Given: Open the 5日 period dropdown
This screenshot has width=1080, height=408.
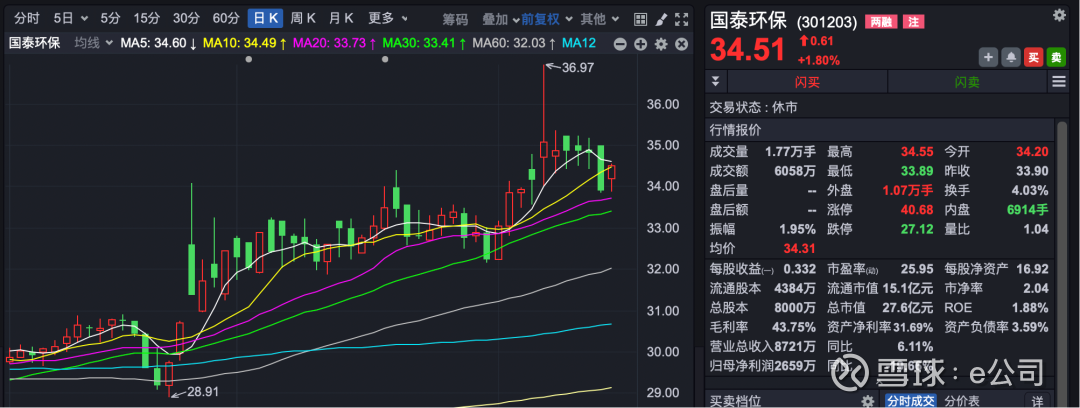Looking at the screenshot, I should point(71,19).
